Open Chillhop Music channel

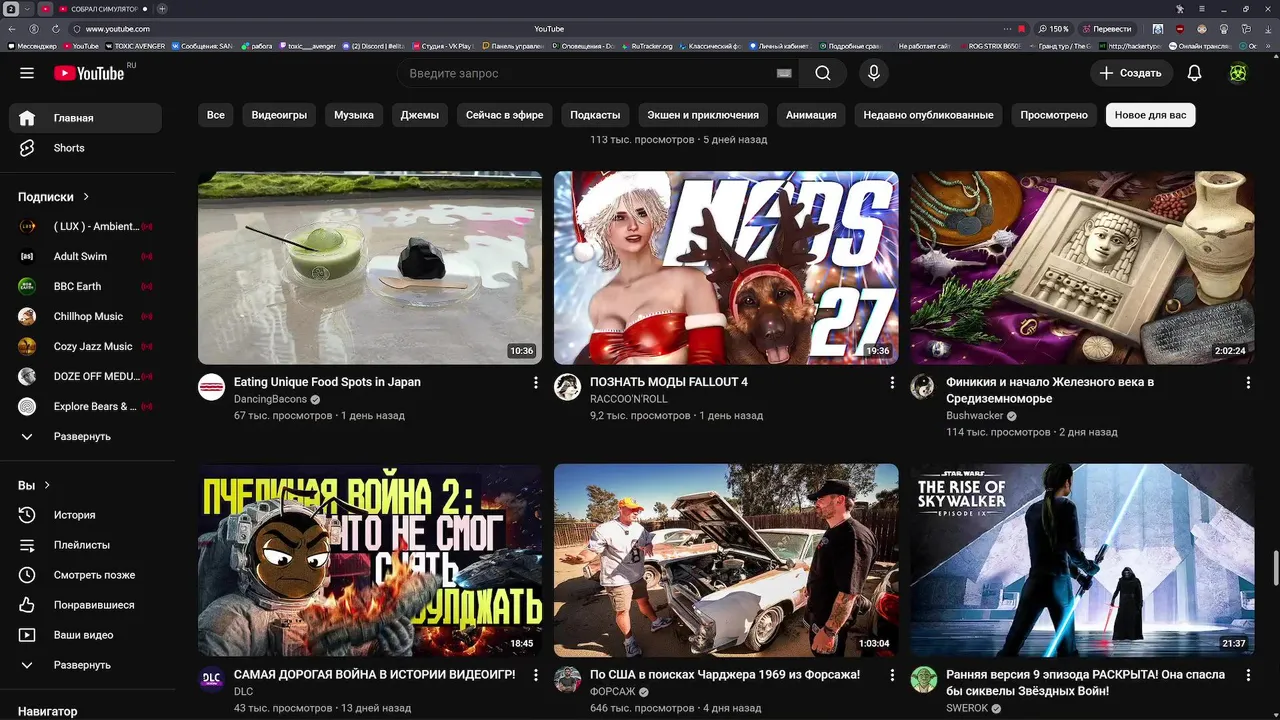click(85, 316)
